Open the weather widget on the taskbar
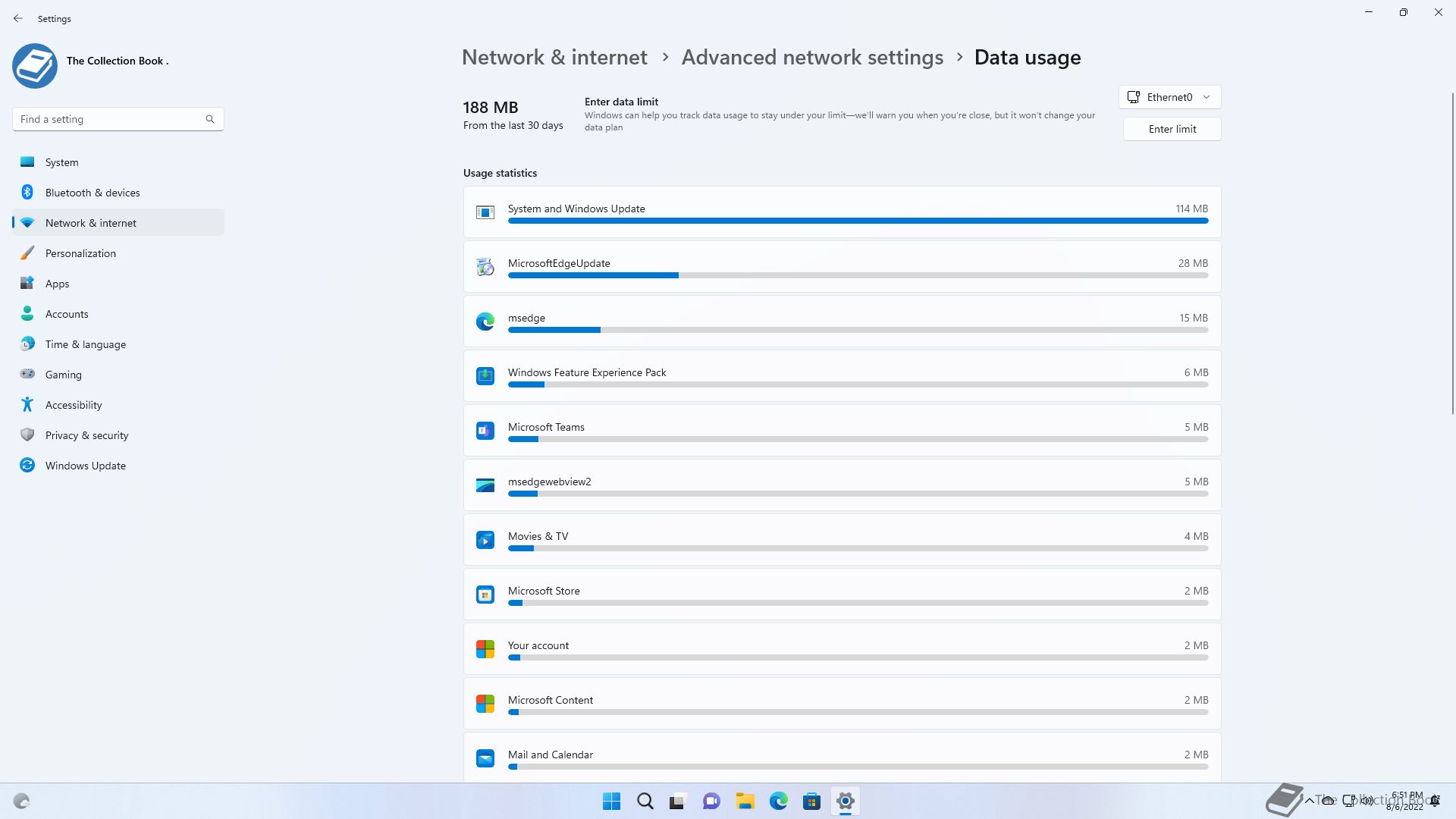The image size is (1456, 819). [x=21, y=801]
